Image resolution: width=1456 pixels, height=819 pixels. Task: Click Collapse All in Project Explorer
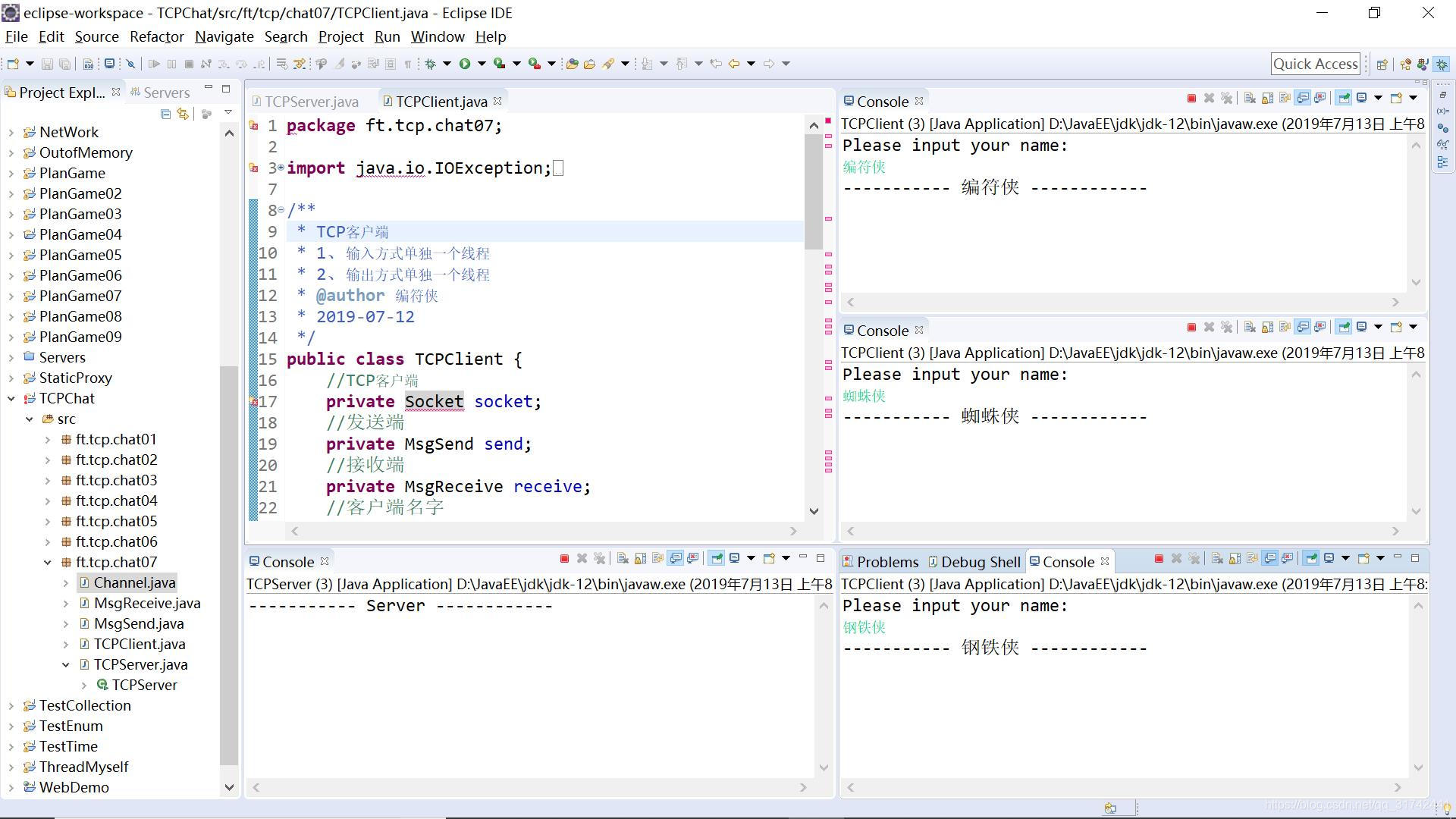(x=165, y=114)
